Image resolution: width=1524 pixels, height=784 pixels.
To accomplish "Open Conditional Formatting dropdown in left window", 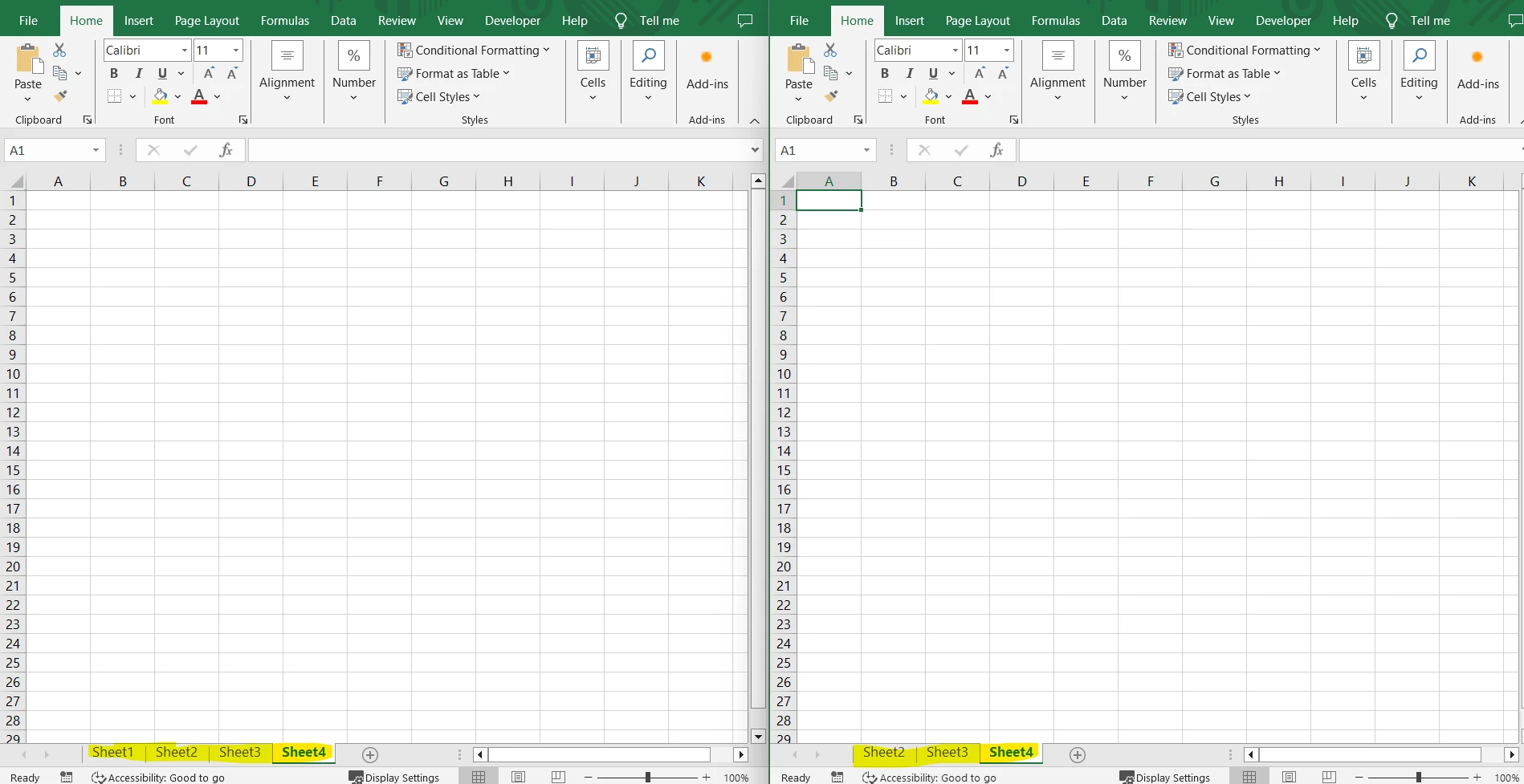I will (x=474, y=51).
